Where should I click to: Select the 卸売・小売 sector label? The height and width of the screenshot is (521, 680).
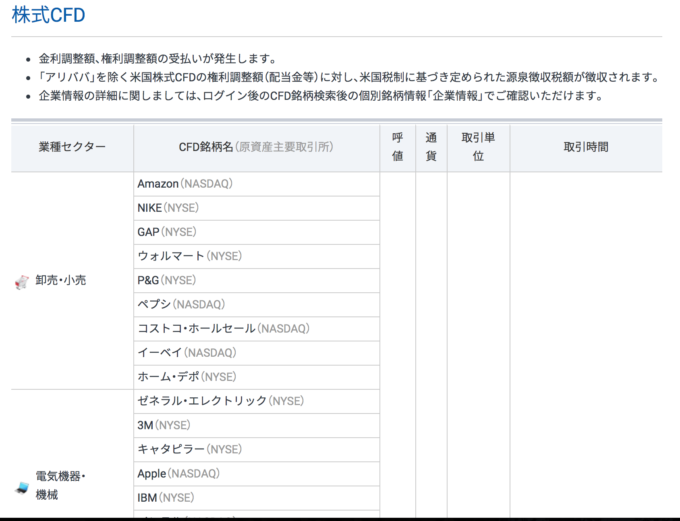(x=60, y=280)
